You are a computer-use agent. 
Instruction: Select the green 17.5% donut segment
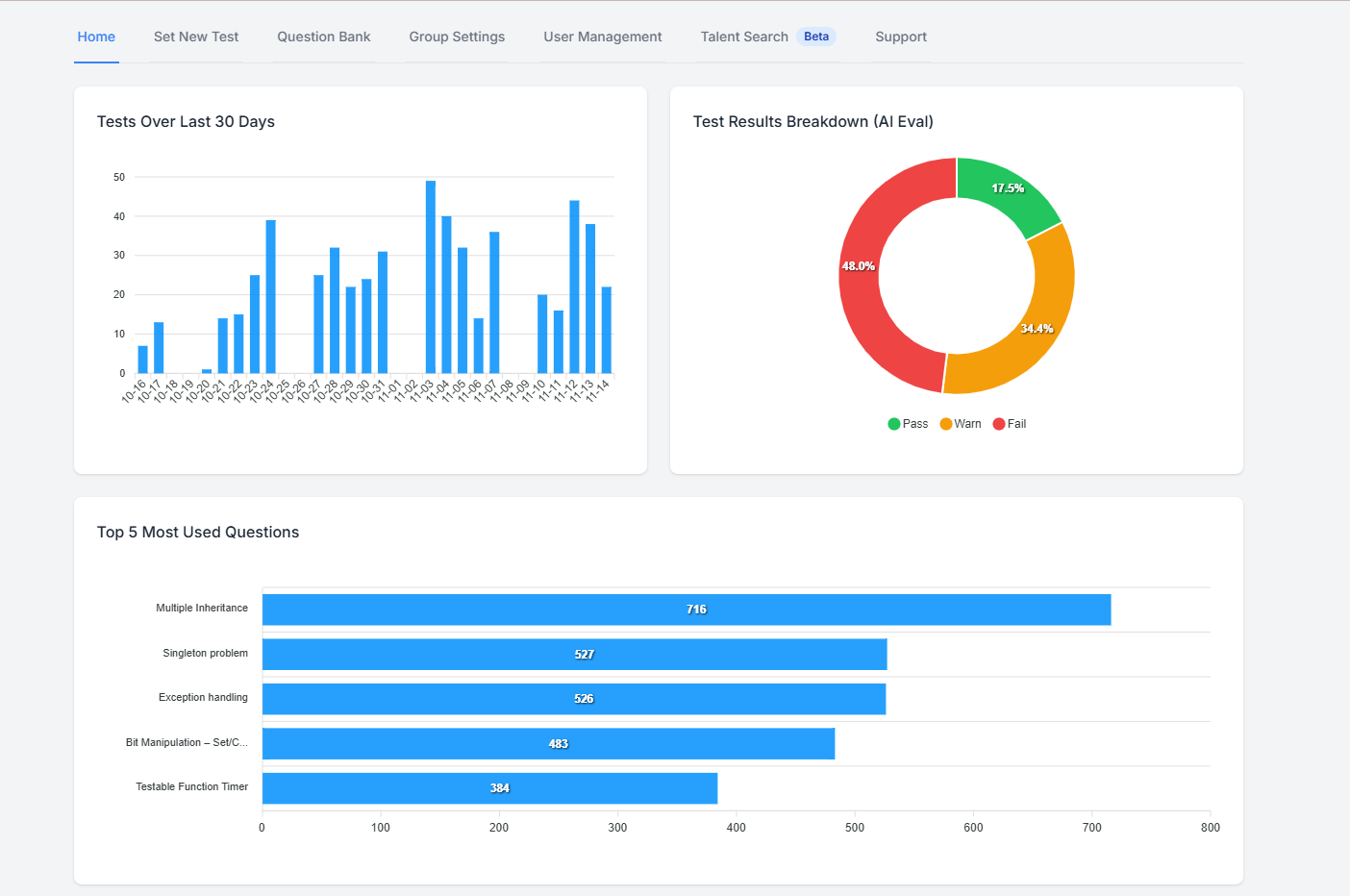[1005, 189]
